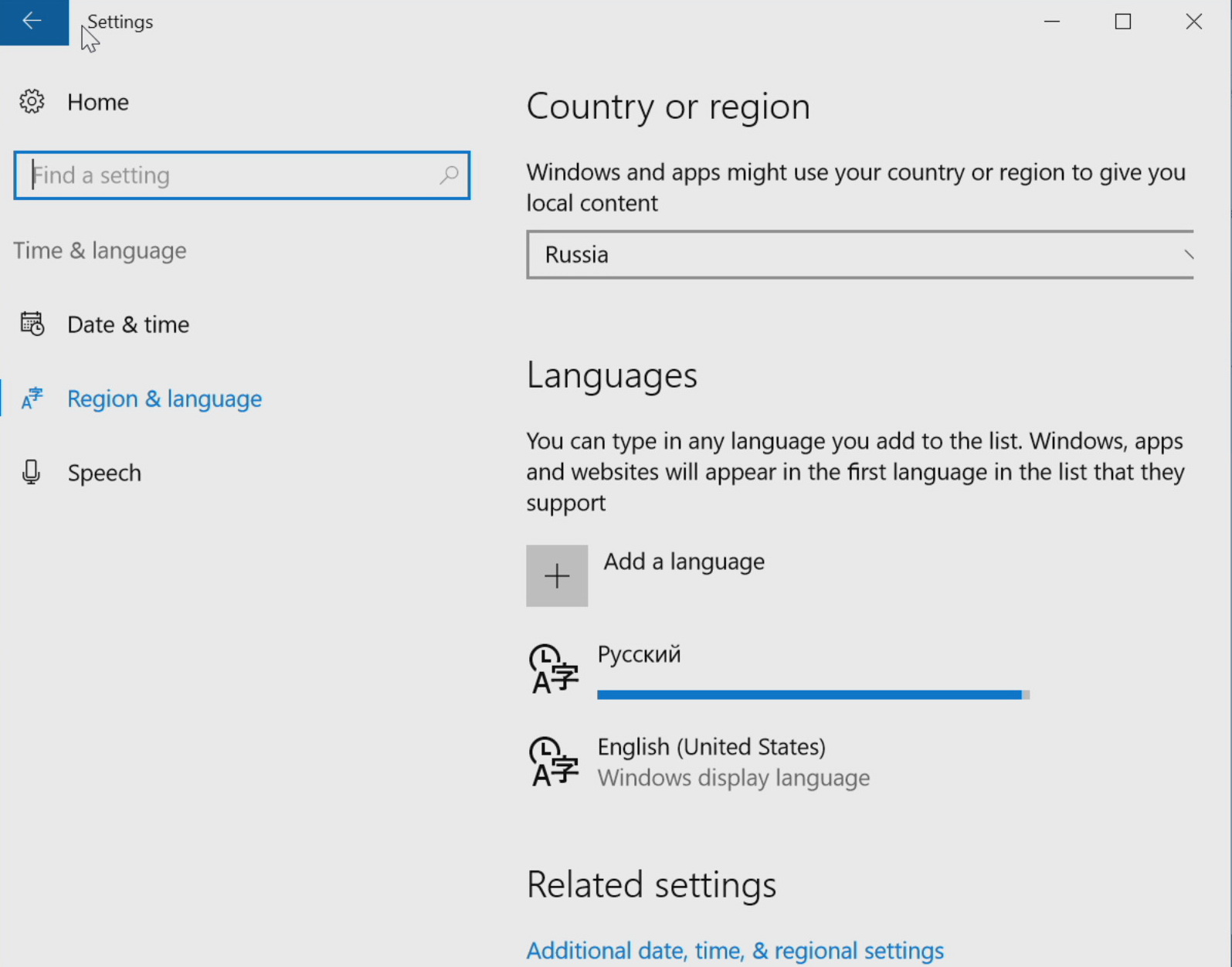The image size is (1232, 967).
Task: Select Region & language in sidebar
Action: click(164, 399)
